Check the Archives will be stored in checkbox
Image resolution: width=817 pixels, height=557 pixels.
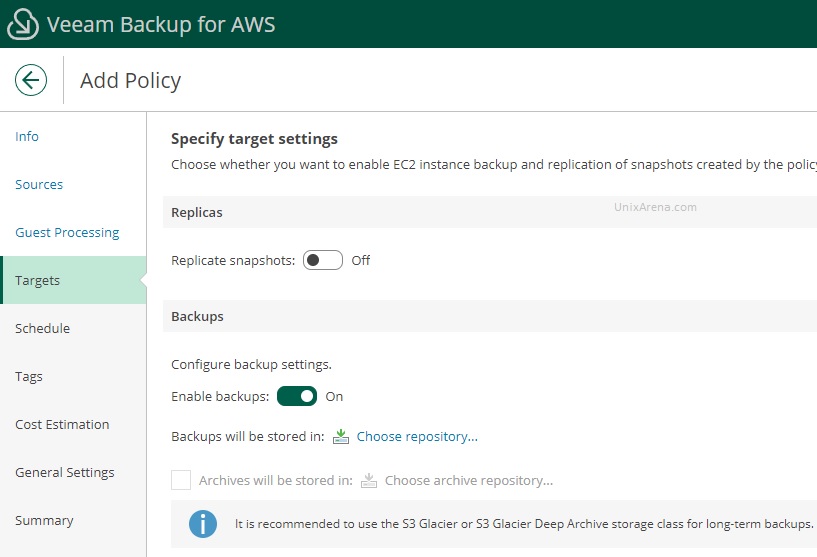[x=181, y=480]
